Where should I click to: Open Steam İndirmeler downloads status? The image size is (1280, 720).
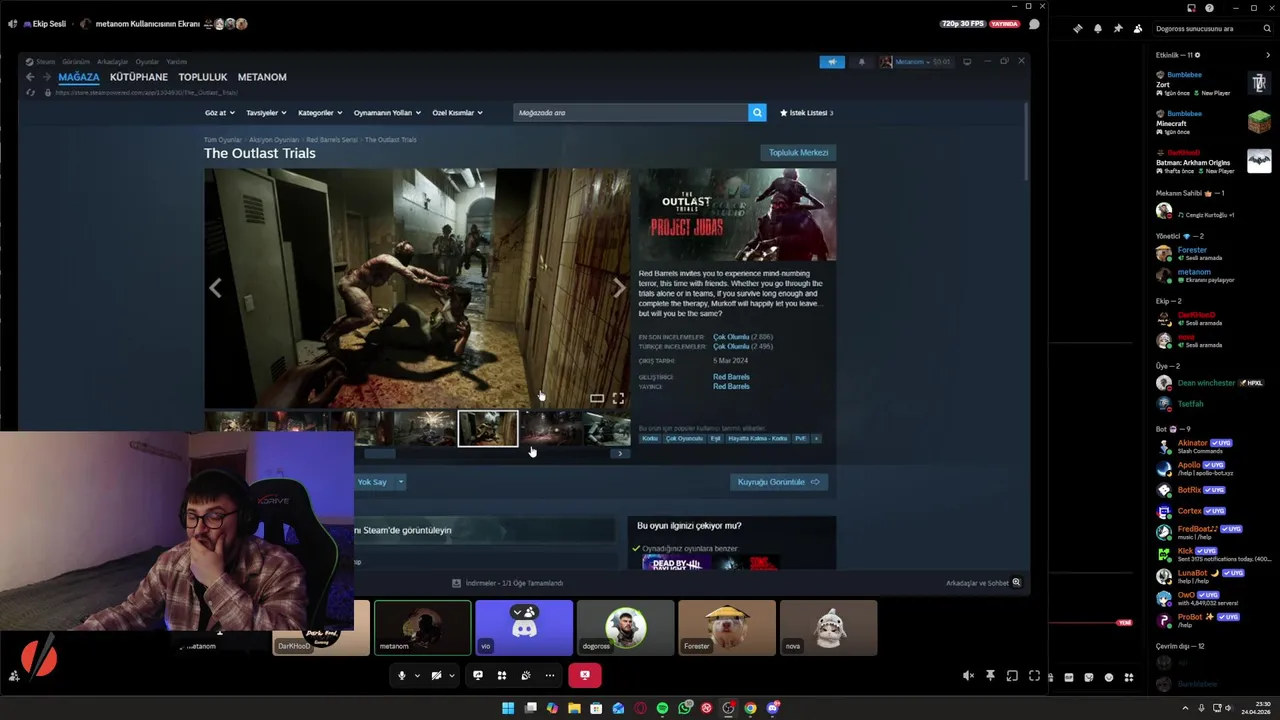[x=508, y=583]
